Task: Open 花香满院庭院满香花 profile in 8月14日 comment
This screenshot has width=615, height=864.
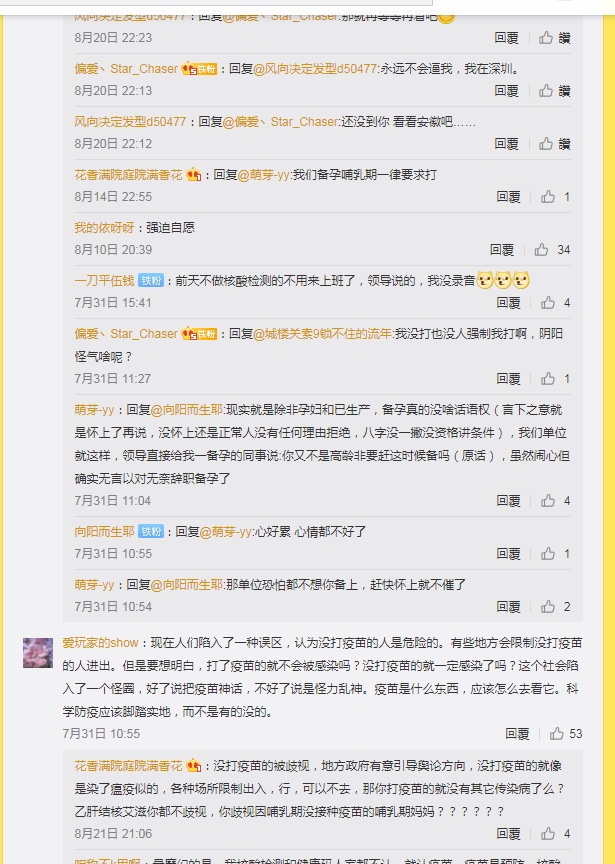Action: [x=128, y=175]
